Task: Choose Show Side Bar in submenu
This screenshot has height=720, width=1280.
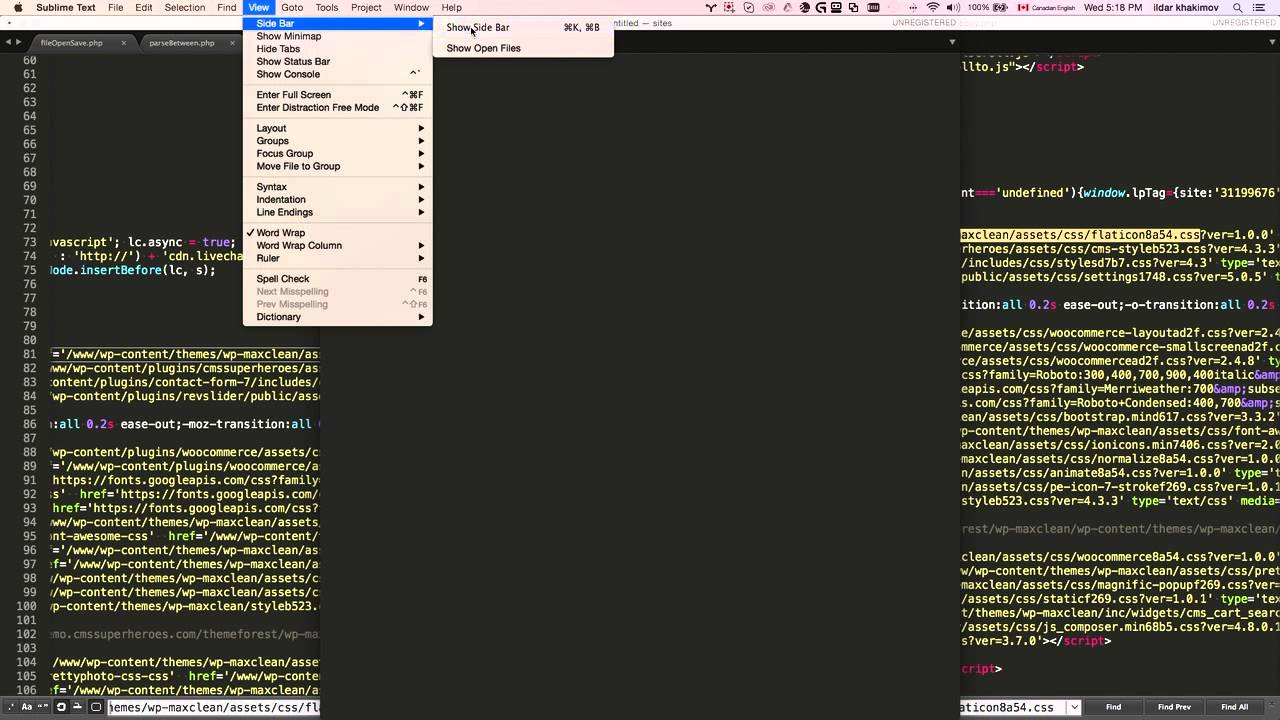Action: pos(523,27)
